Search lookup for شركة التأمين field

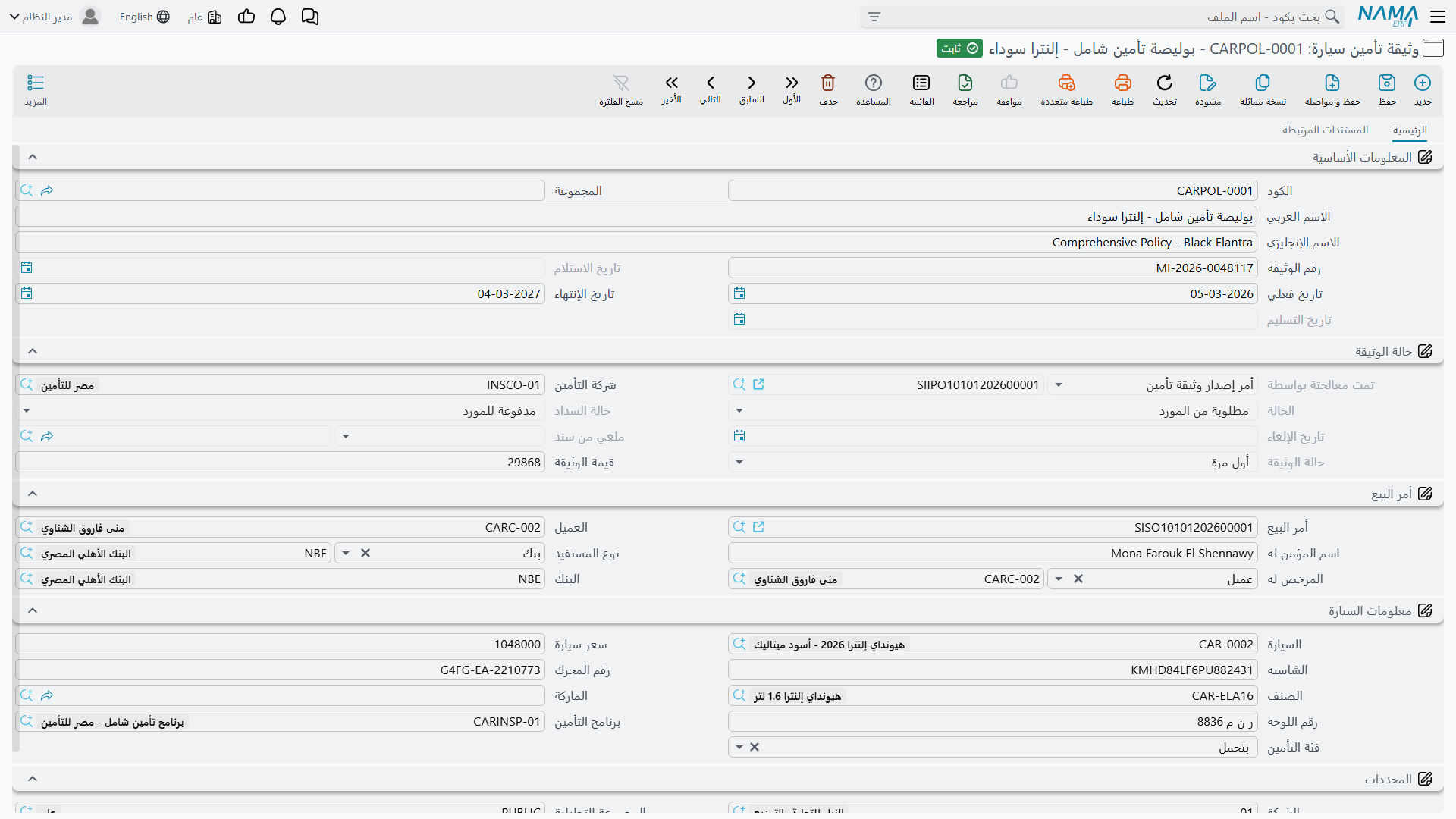click(27, 384)
